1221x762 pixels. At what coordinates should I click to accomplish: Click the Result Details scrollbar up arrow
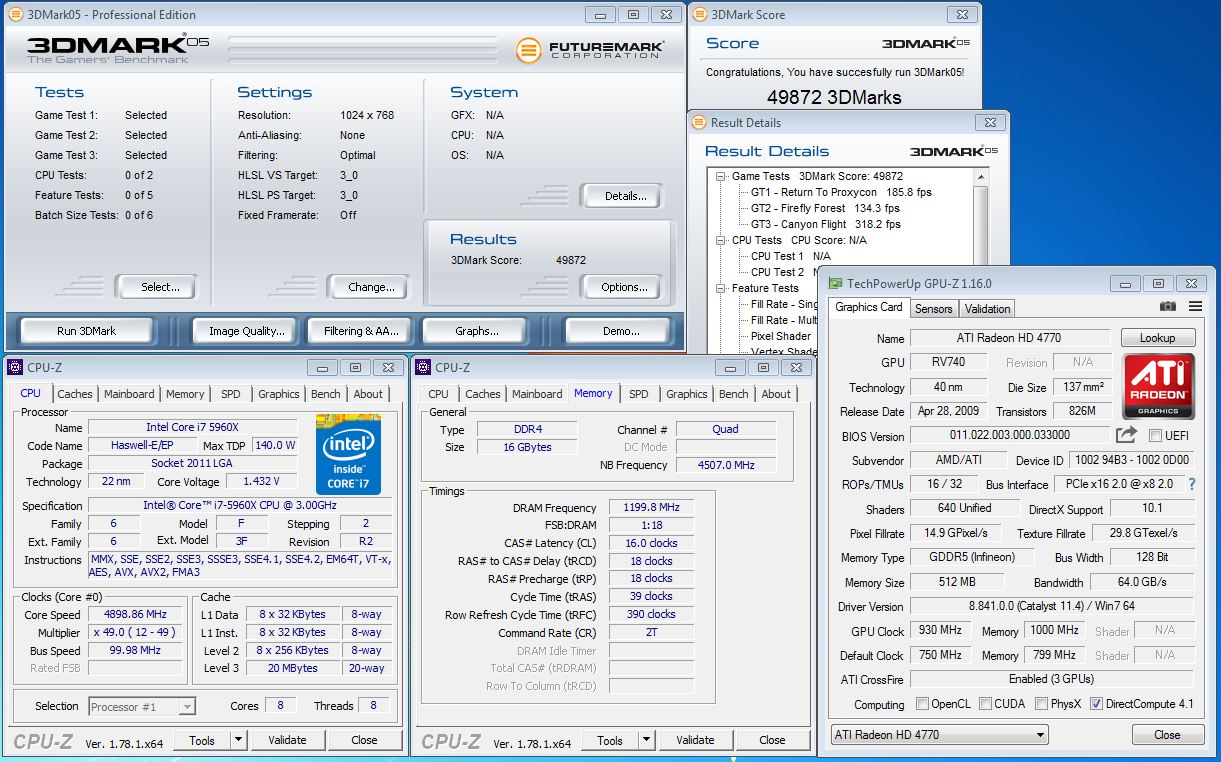981,177
